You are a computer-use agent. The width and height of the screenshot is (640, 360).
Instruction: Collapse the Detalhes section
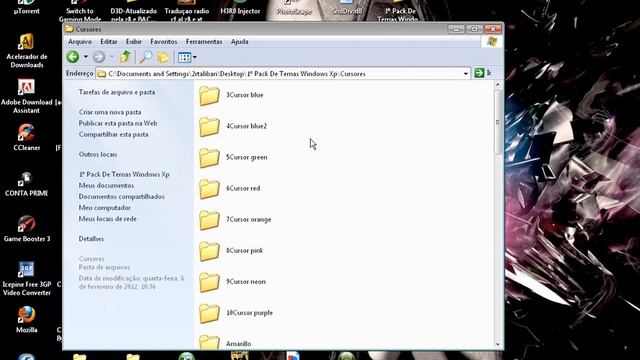(91, 239)
